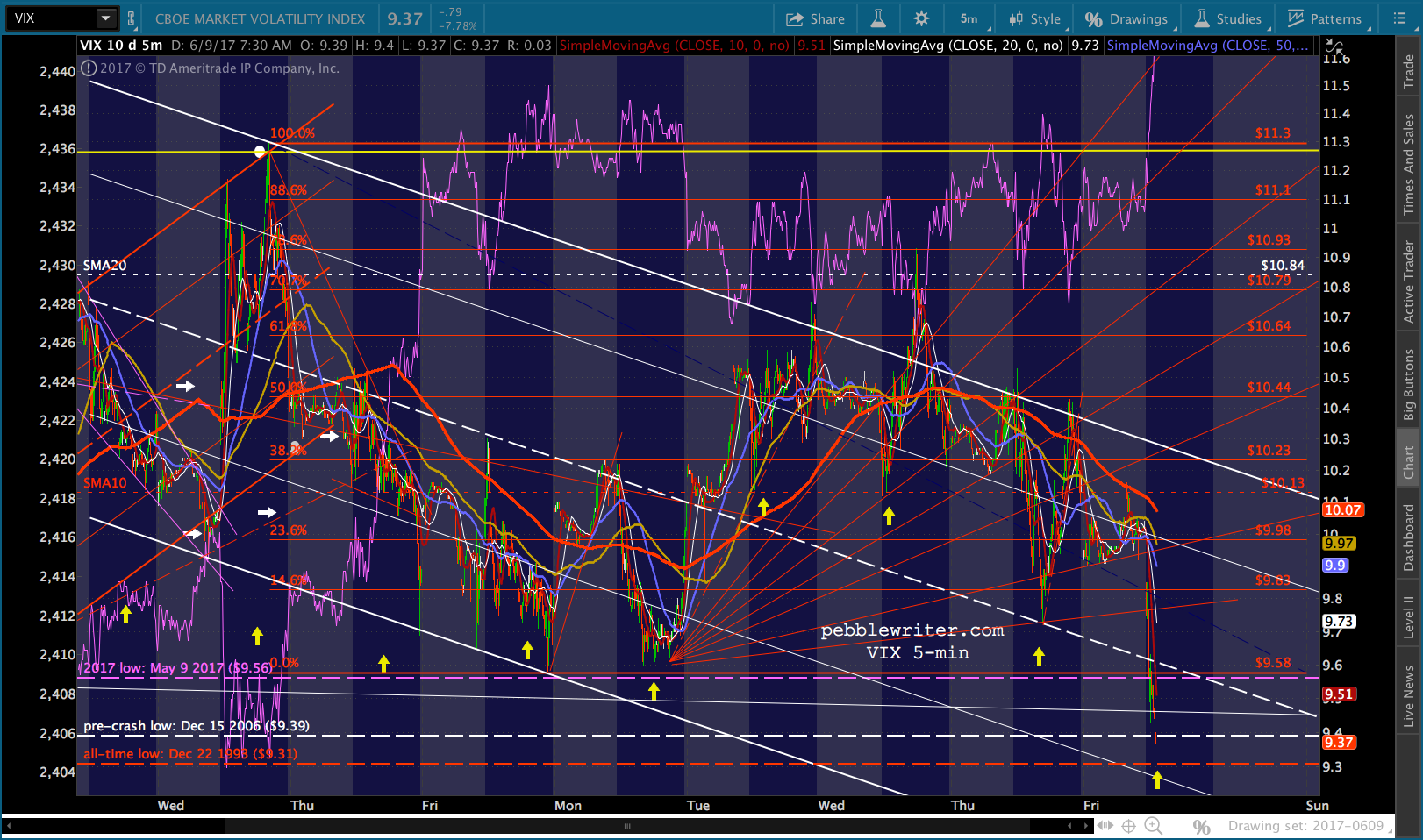Click the VIX 10 d 5m chart label
This screenshot has width=1423, height=840.
121,46
